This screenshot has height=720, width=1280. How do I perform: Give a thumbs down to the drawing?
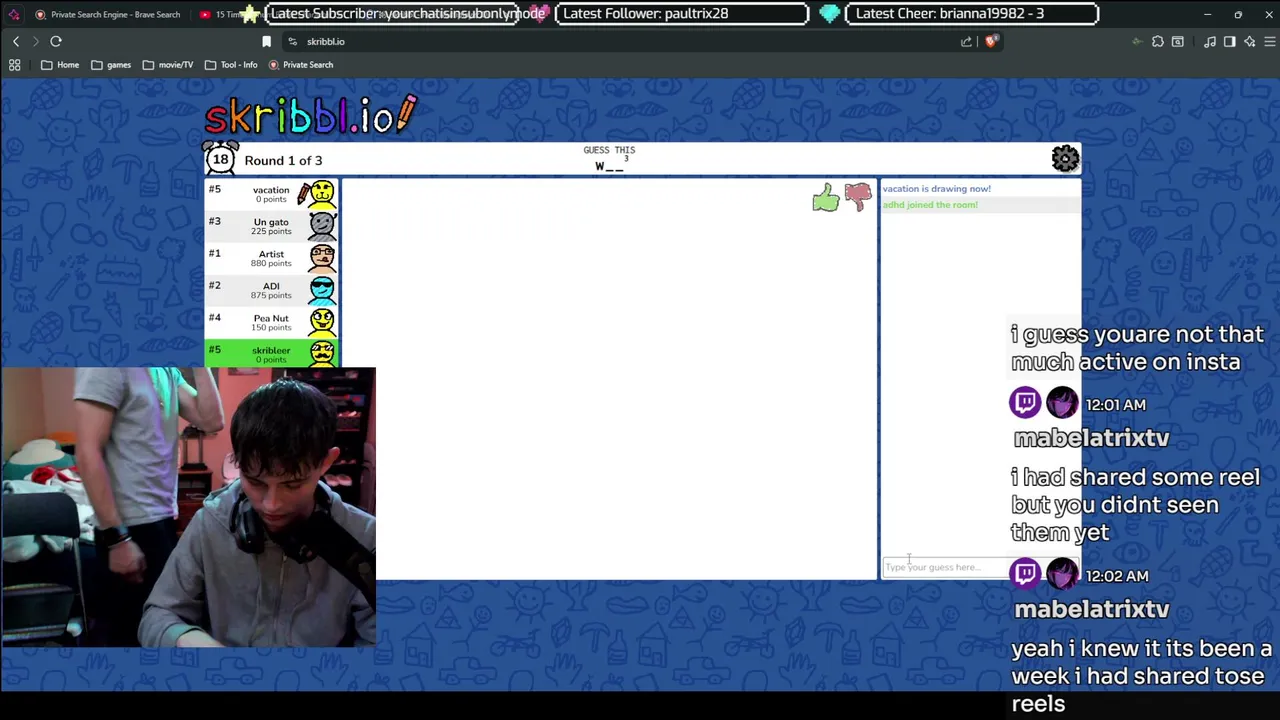[858, 197]
